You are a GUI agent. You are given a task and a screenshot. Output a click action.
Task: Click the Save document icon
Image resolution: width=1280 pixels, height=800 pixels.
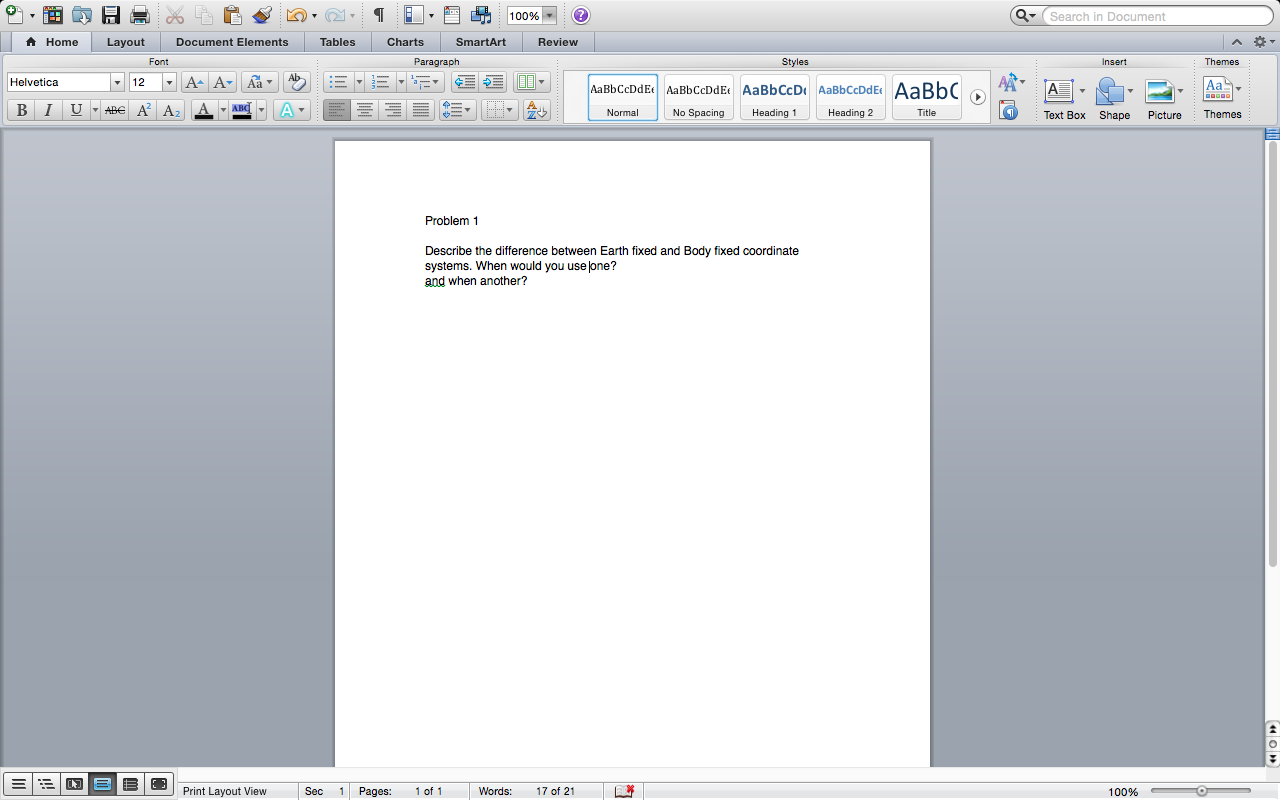point(111,15)
